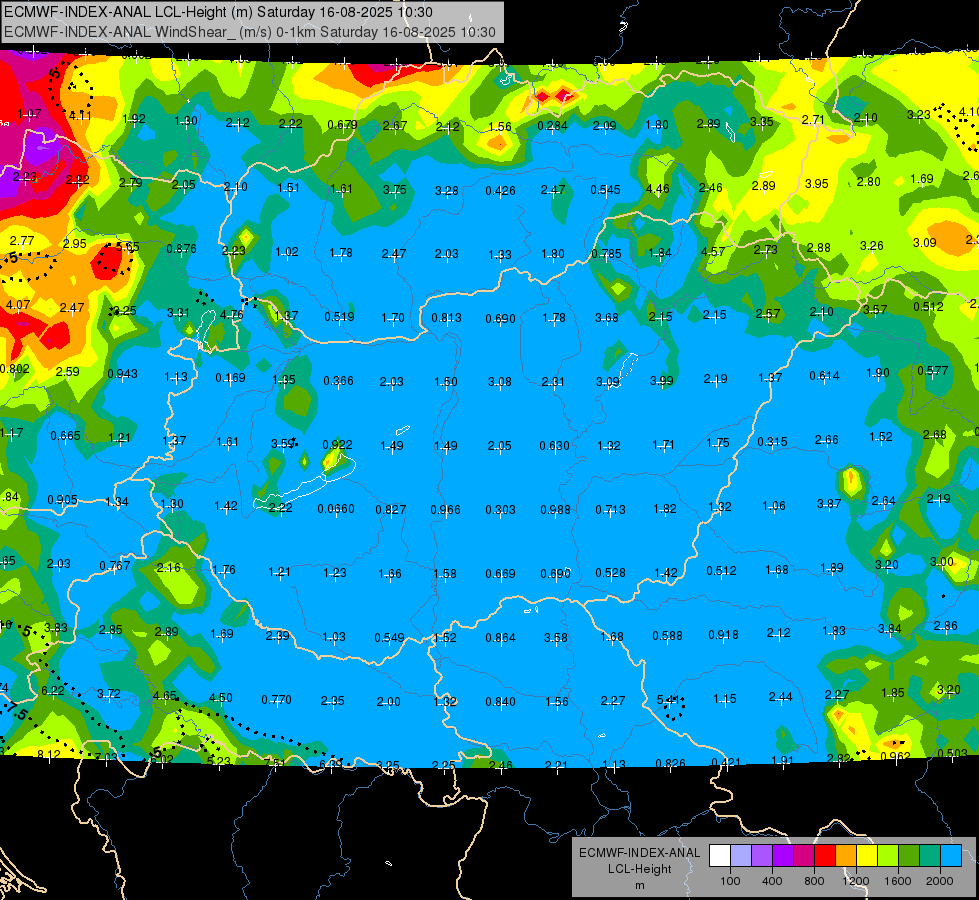Screen dimensions: 979x900
Task: Select the 0.840 shear value
Action: point(501,702)
